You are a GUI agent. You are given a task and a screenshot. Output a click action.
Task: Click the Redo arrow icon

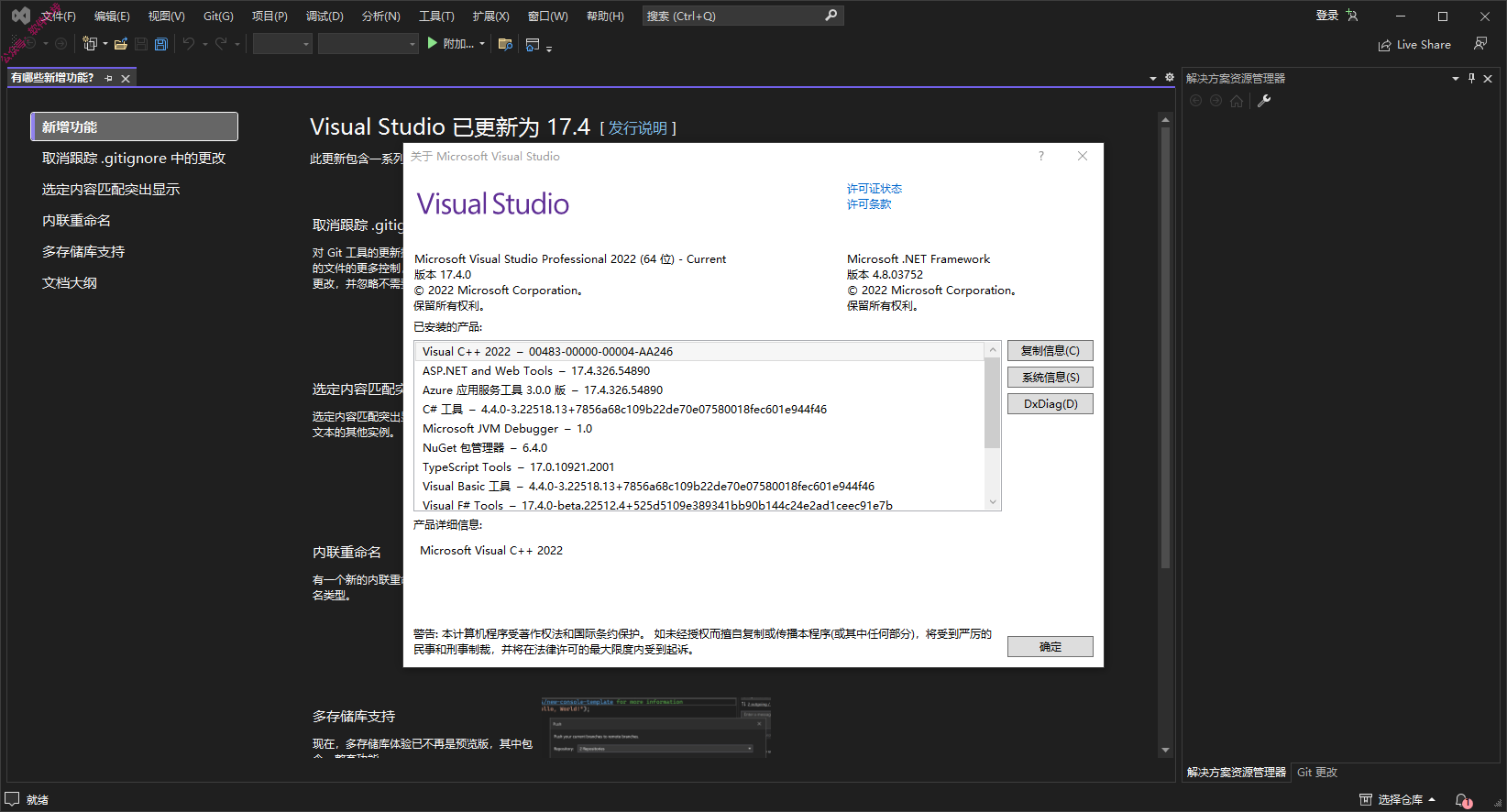pyautogui.click(x=221, y=43)
